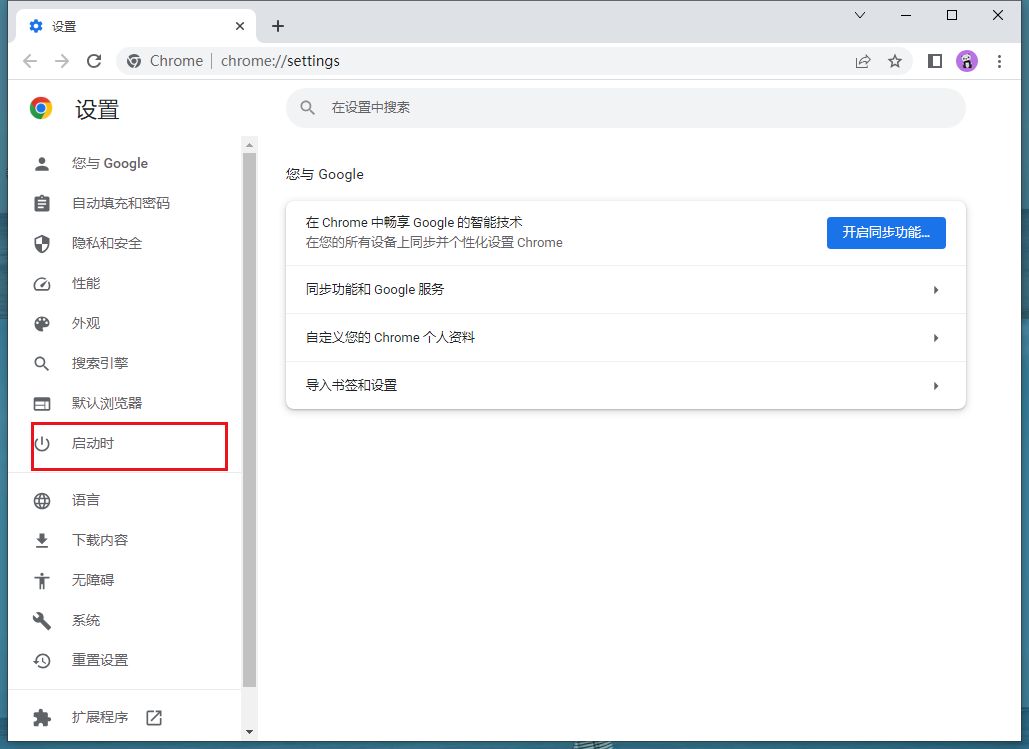Click the sidebar scrollbar up arrow
1029x749 pixels.
(249, 144)
